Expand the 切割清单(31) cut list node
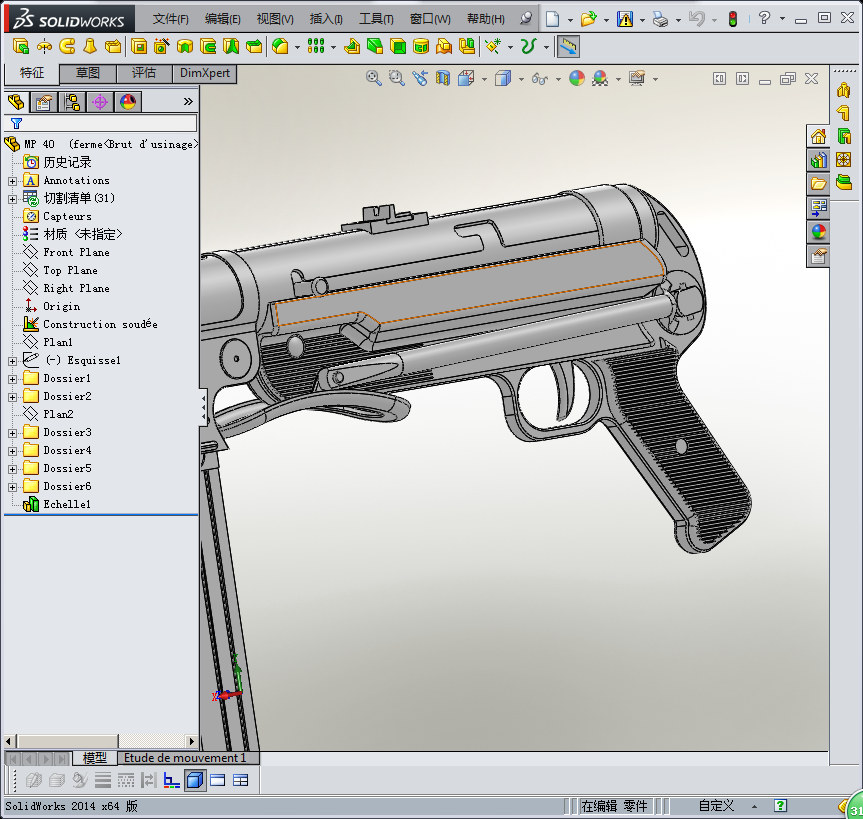The width and height of the screenshot is (863, 819). (12, 198)
